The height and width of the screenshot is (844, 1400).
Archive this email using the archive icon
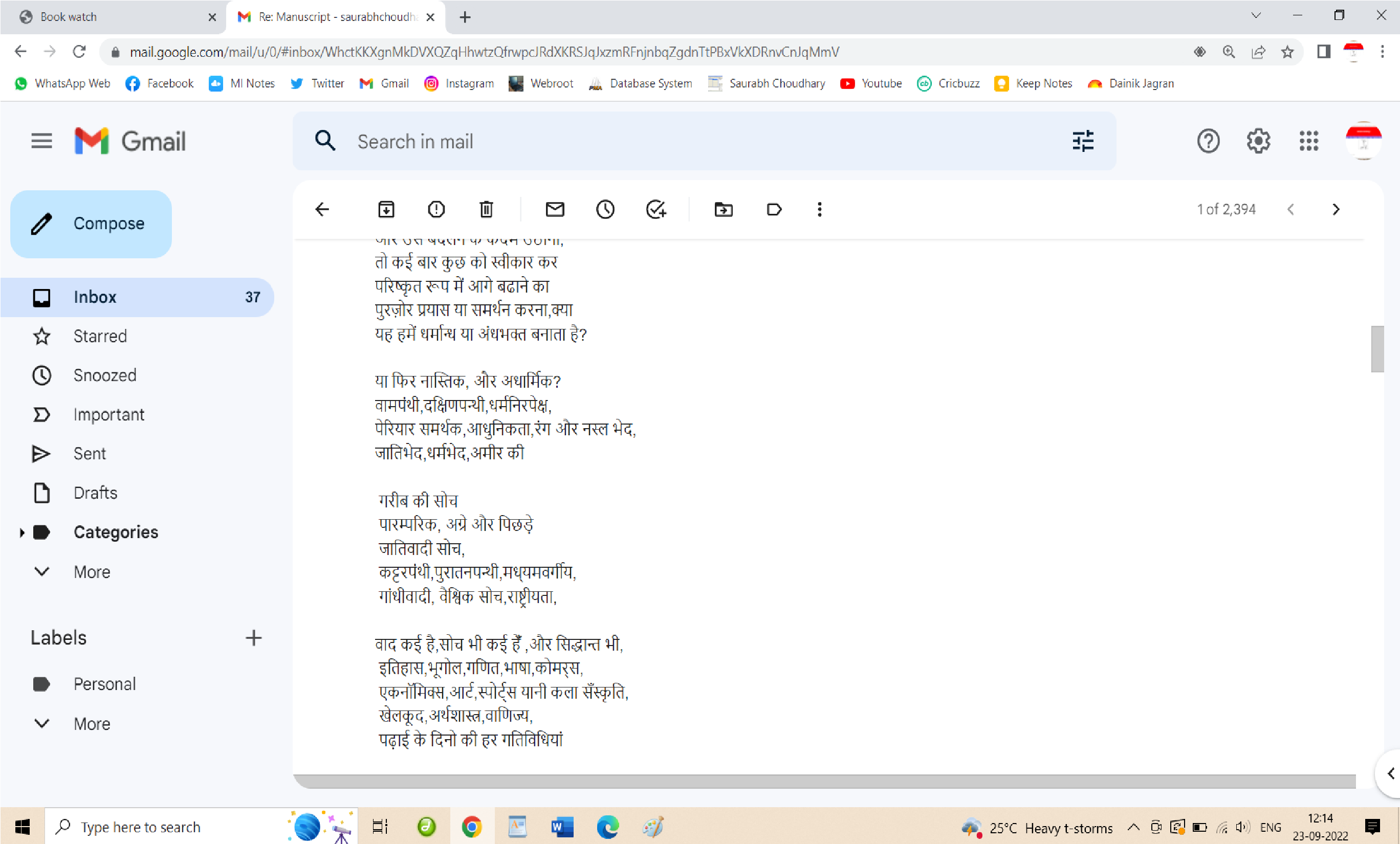point(386,210)
